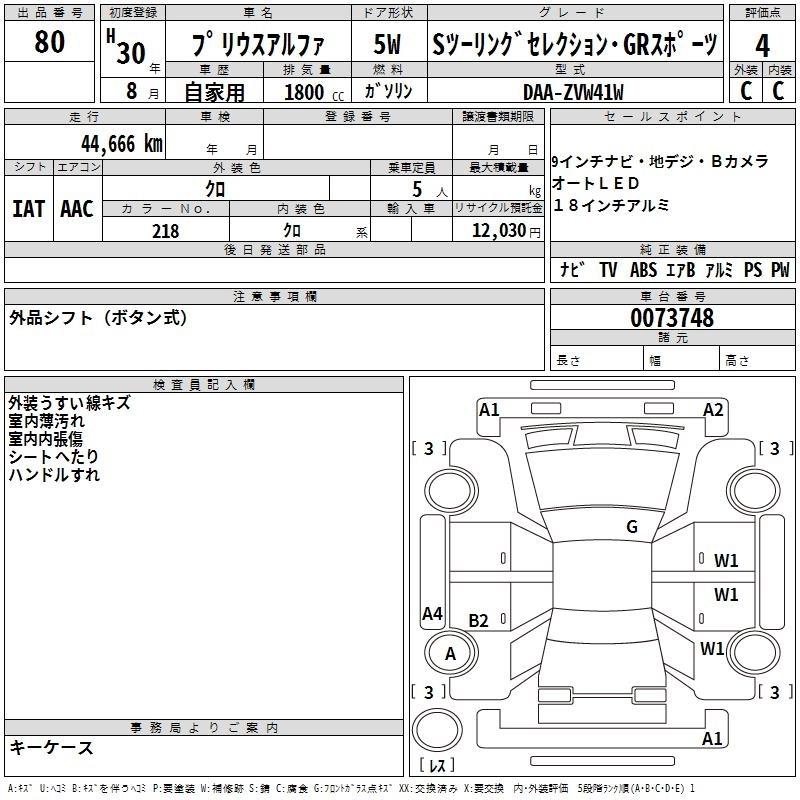800x800 pixels.
Task: Select spare tire circle above レス
Action: coord(437,730)
